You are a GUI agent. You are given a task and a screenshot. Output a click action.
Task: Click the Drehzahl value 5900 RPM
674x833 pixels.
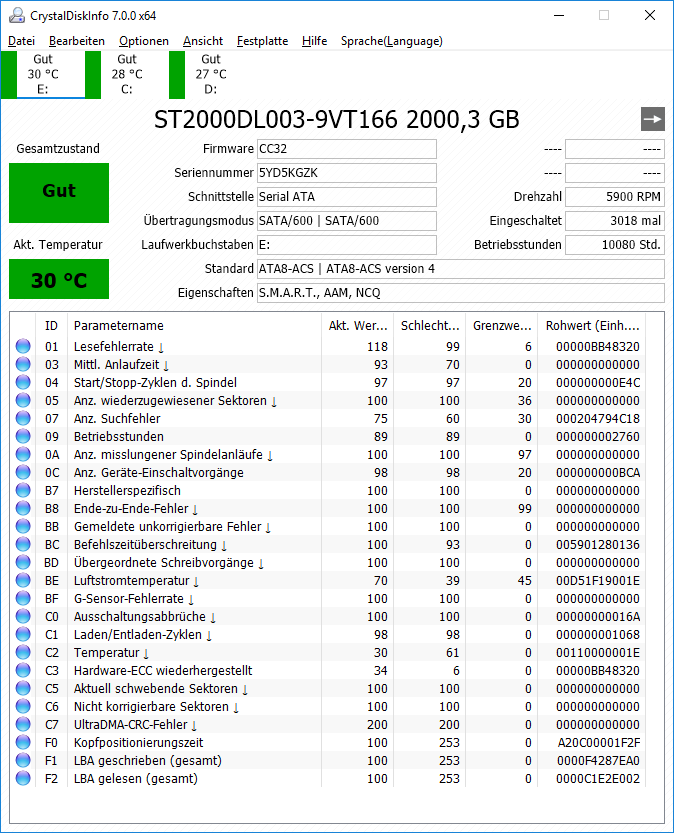615,197
